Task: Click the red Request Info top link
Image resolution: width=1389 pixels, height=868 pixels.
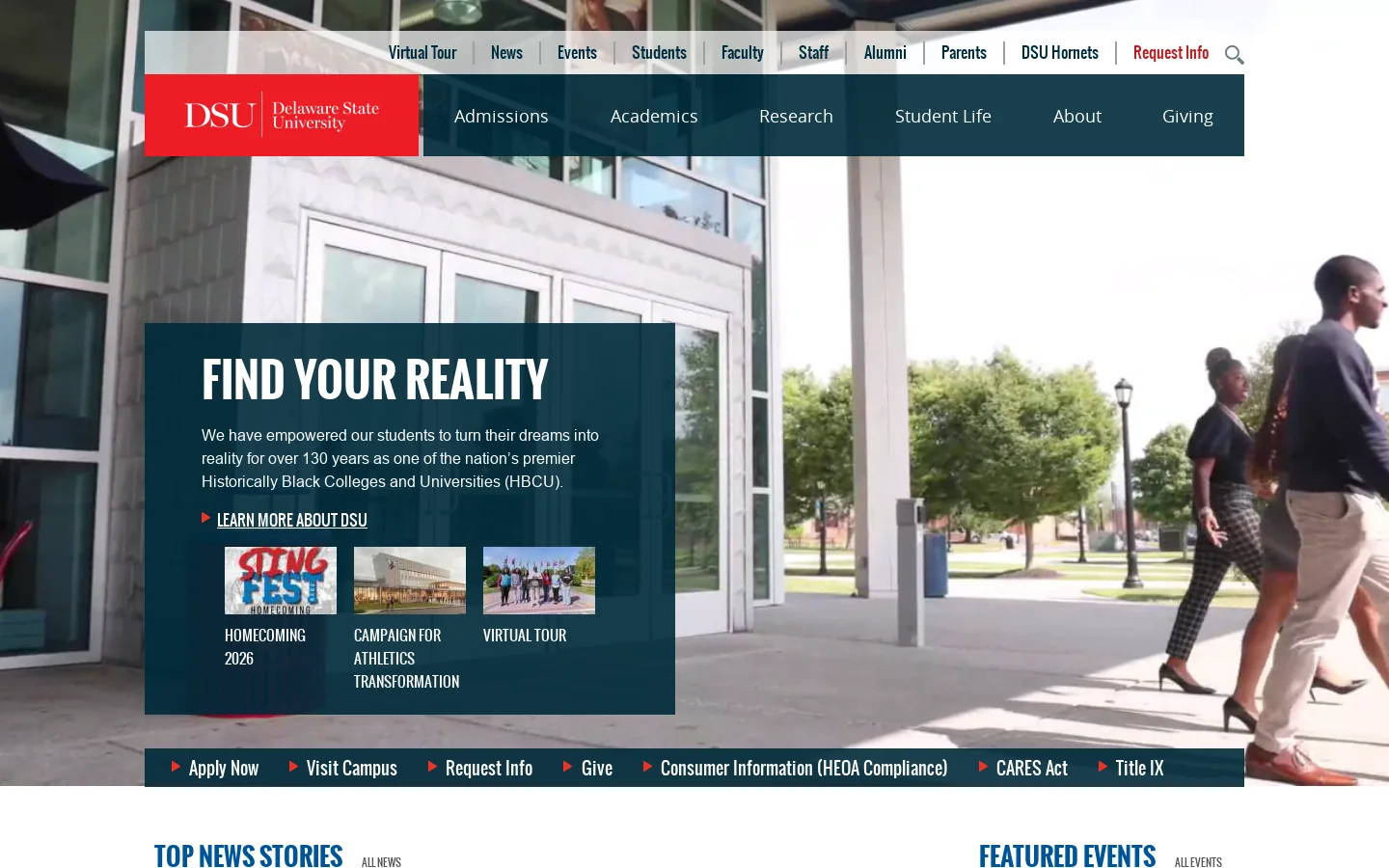Action: click(x=1171, y=53)
